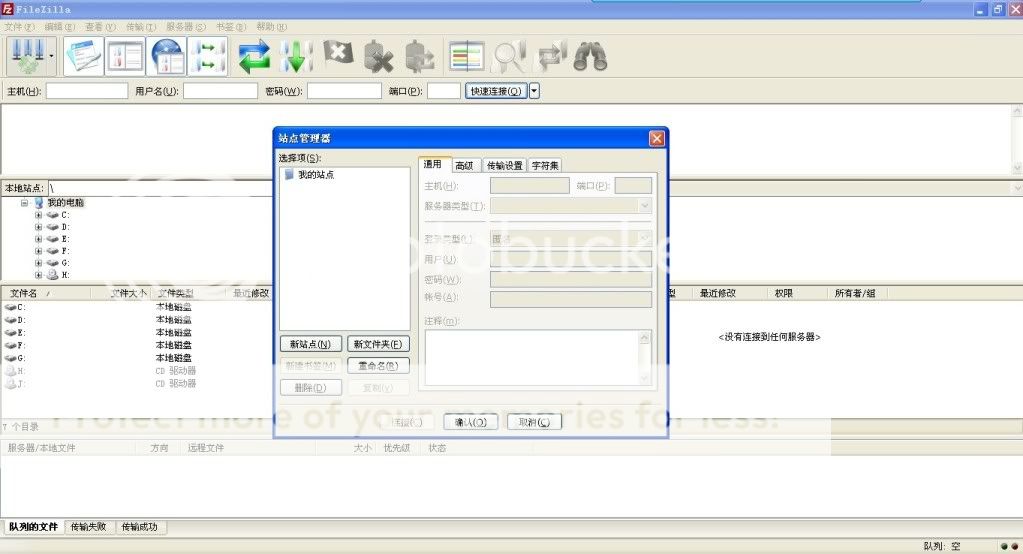The image size is (1023, 554).
Task: Sort local list by 文件名 column header
Action: tap(46, 294)
